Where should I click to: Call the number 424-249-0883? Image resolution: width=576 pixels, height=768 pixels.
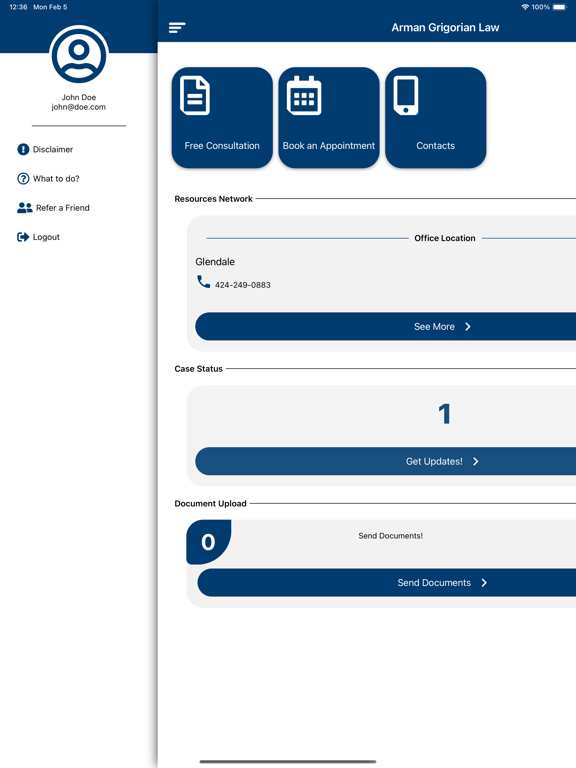click(x=242, y=285)
